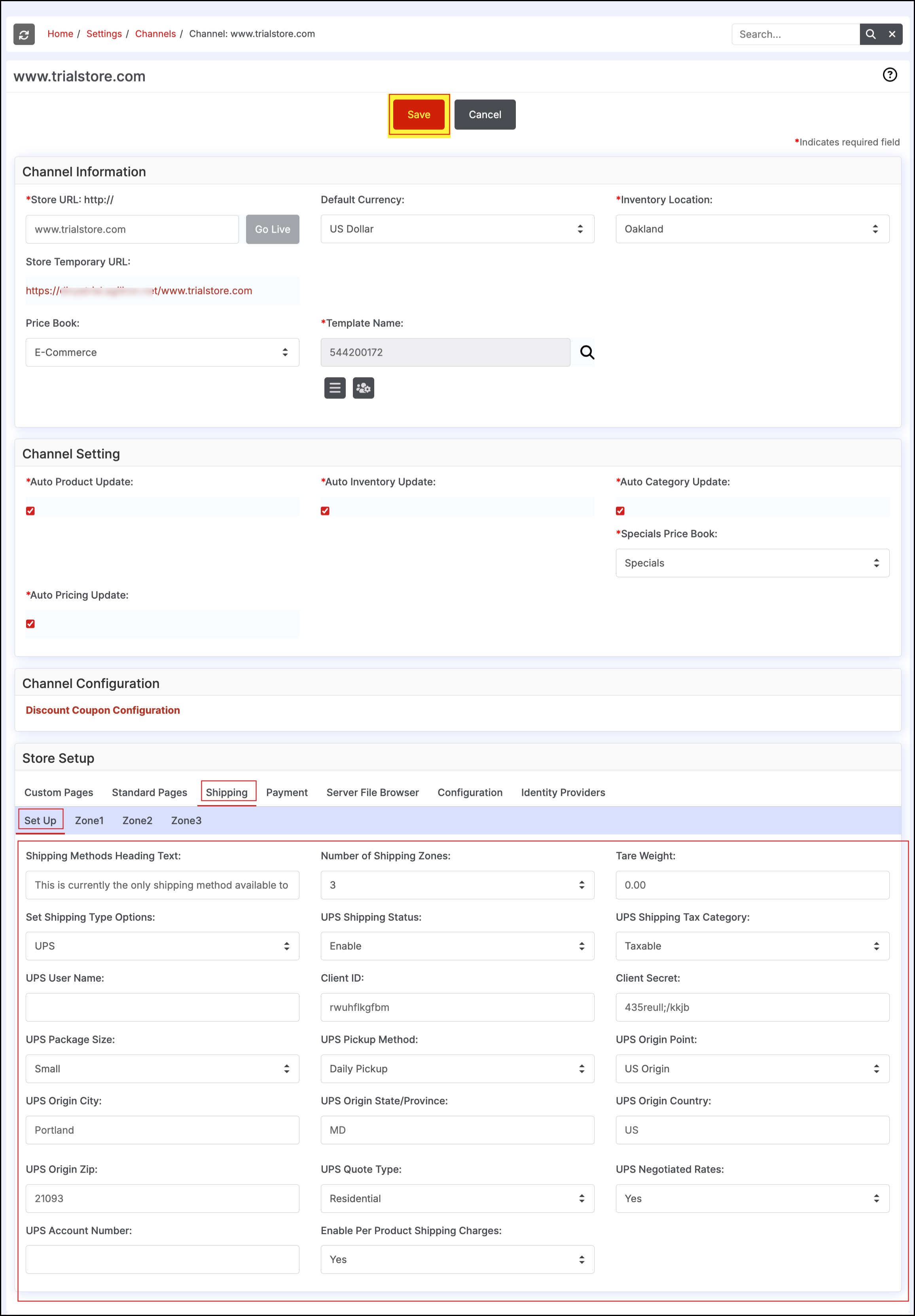Select the Zone3 sub-tab

186,820
